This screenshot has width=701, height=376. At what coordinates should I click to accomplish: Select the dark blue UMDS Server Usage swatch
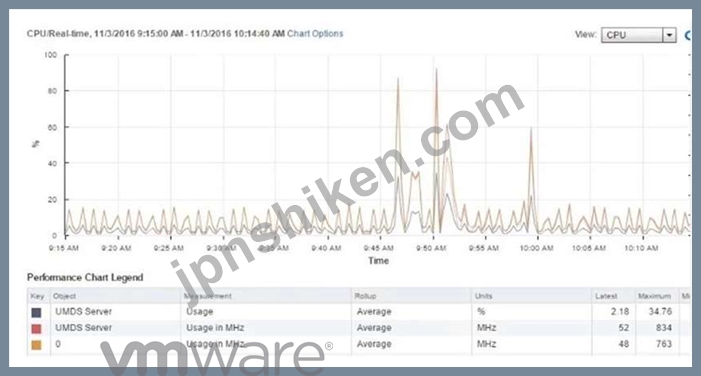click(36, 312)
